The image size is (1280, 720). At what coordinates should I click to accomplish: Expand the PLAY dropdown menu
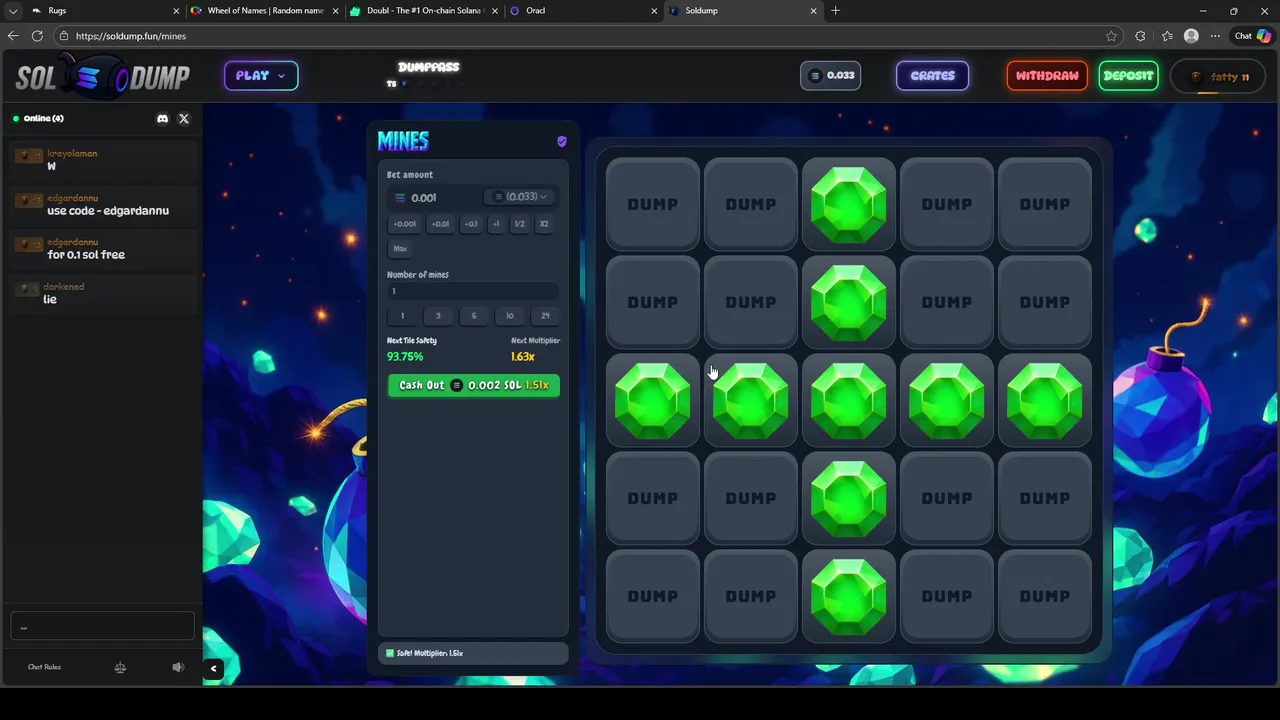tap(261, 76)
